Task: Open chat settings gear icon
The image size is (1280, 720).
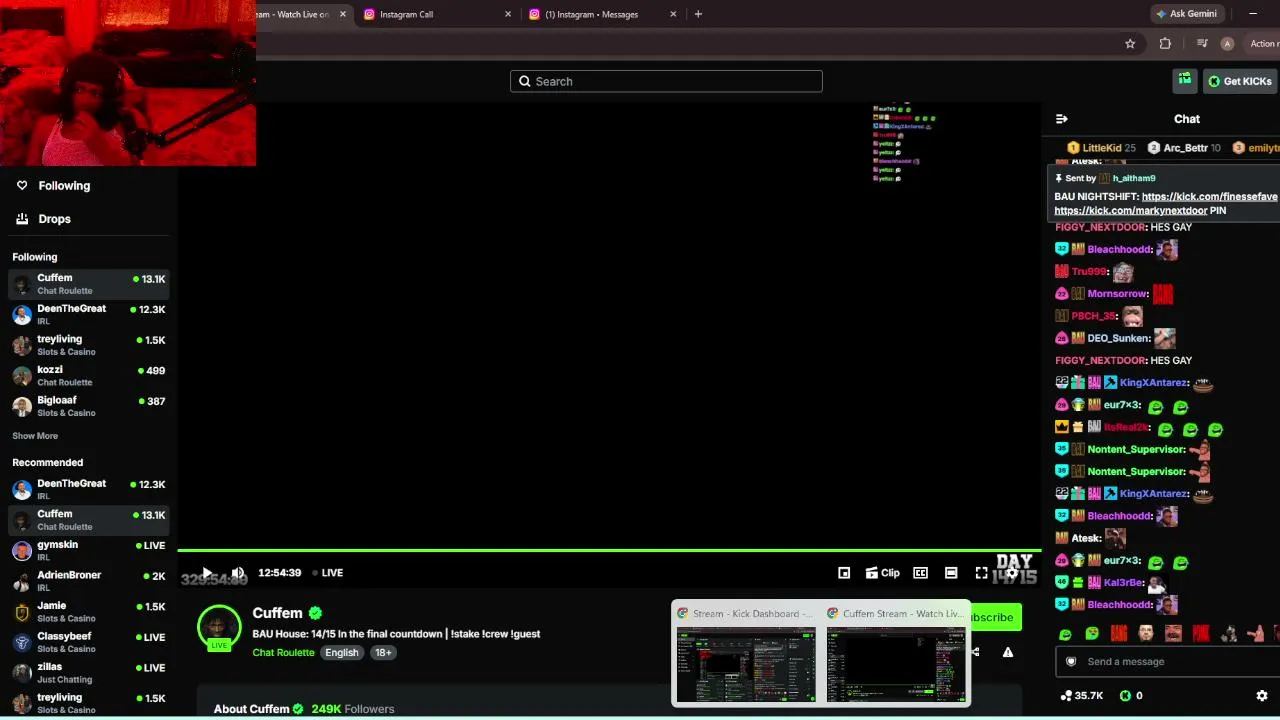Action: pyautogui.click(x=1262, y=695)
